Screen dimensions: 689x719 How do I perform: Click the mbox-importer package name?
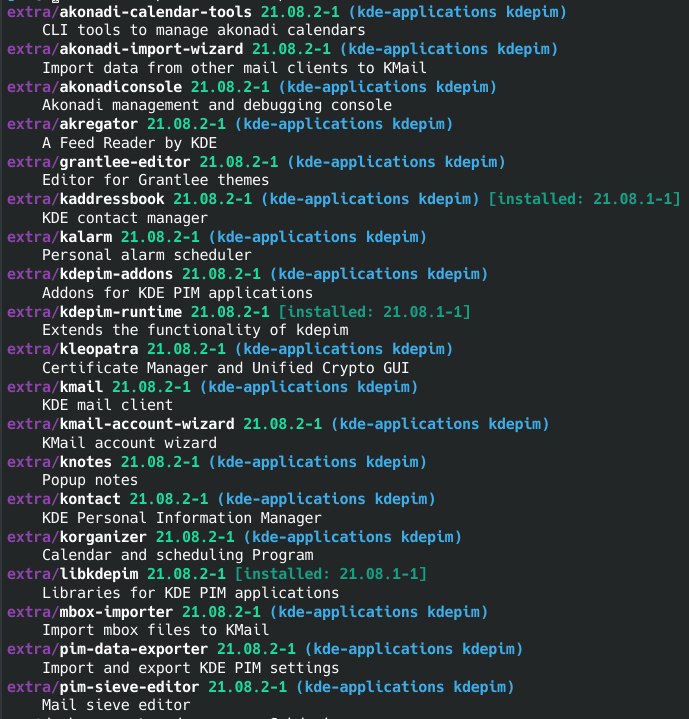[116, 612]
